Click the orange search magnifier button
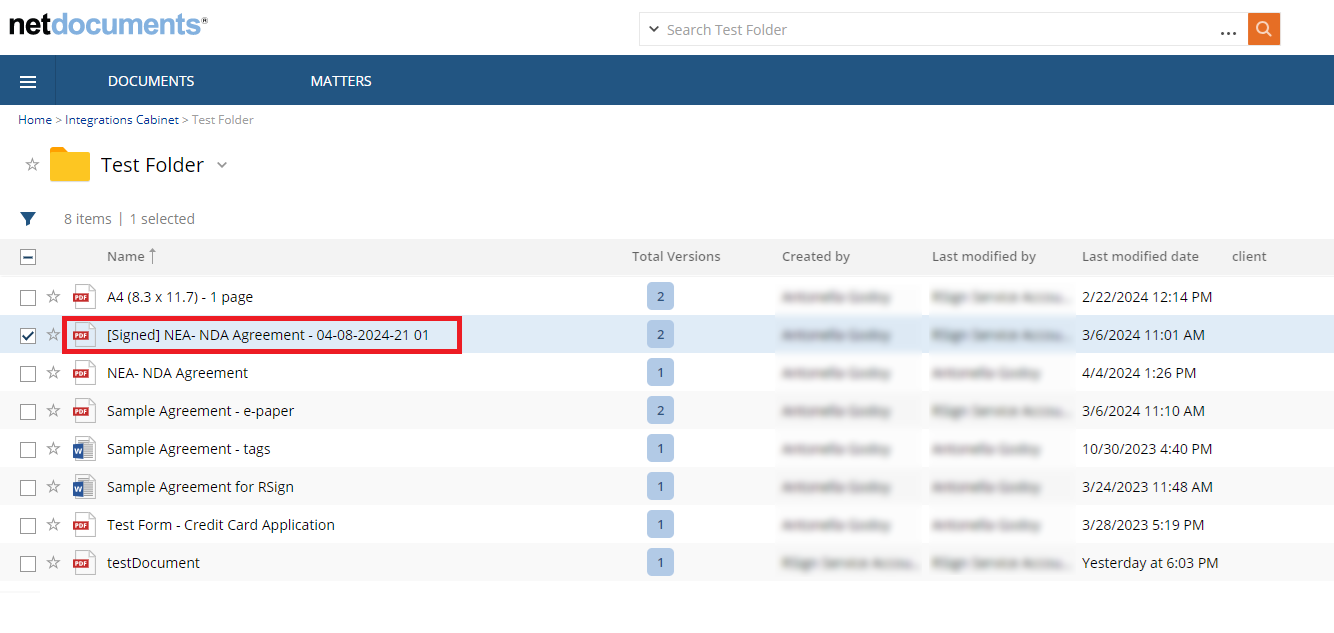Viewport: 1334px width, 633px height. pos(1264,29)
